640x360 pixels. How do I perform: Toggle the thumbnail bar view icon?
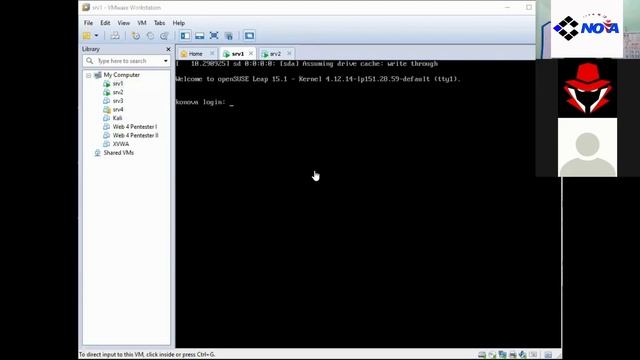point(200,36)
